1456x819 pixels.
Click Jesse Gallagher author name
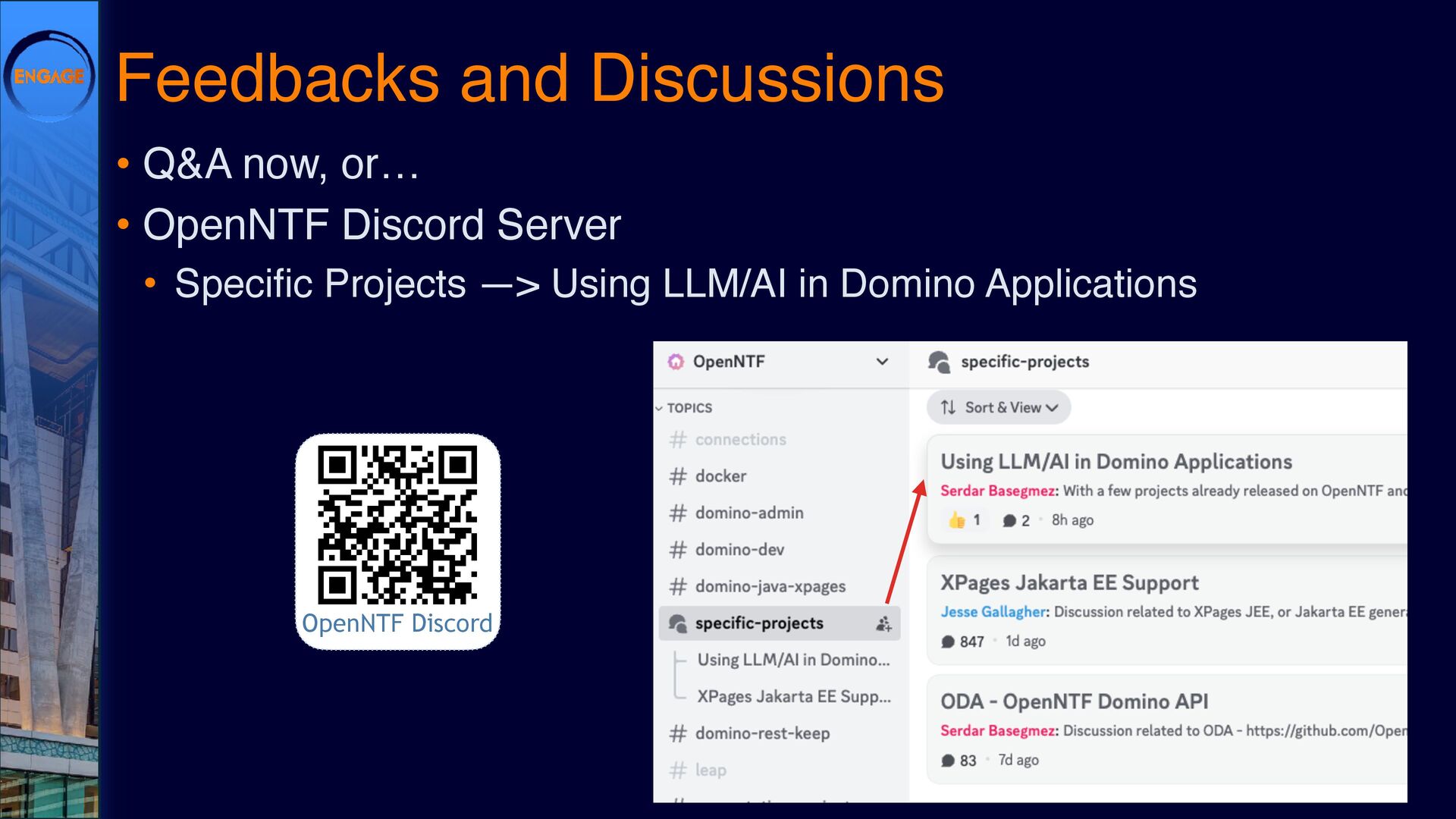pos(993,612)
